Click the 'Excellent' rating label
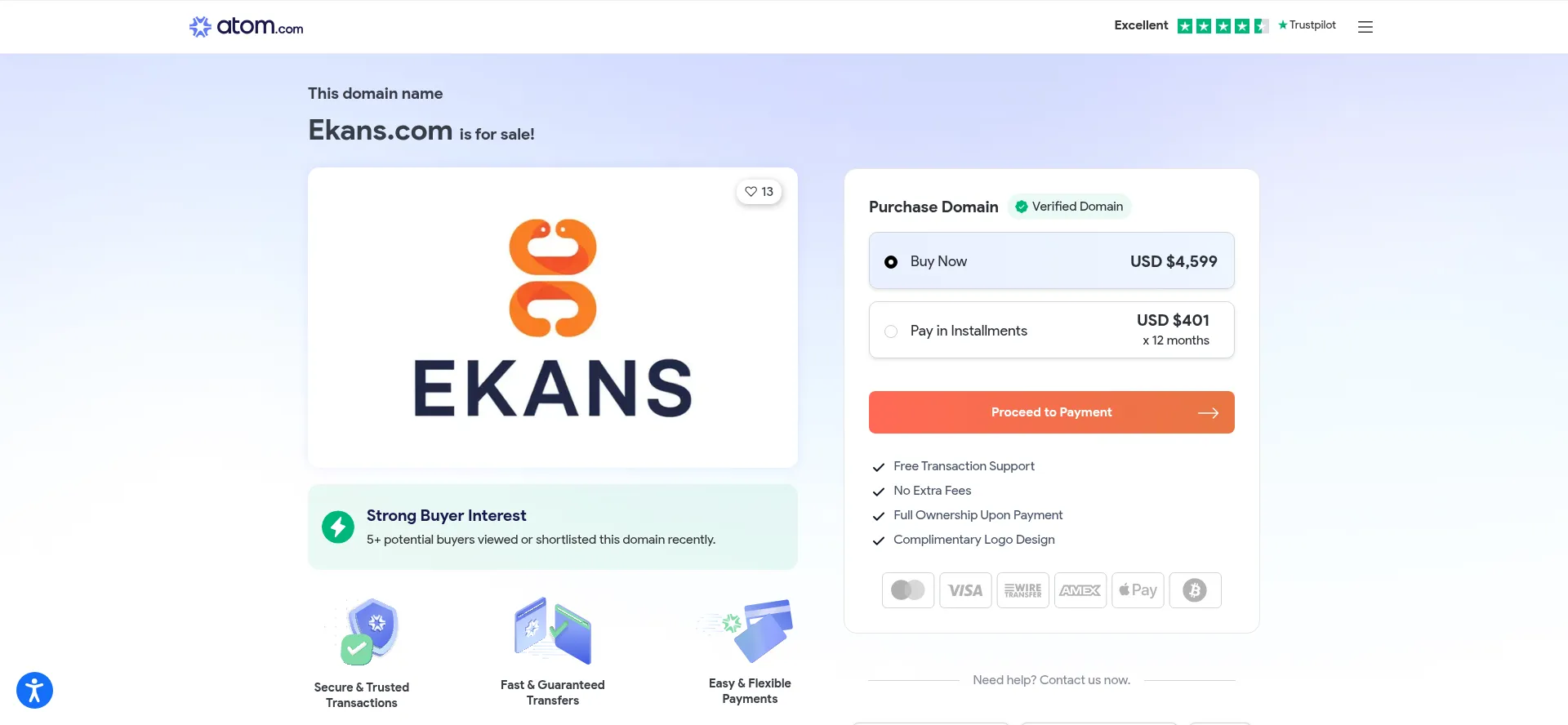Screen dimensions: 1568x725 tap(1141, 25)
